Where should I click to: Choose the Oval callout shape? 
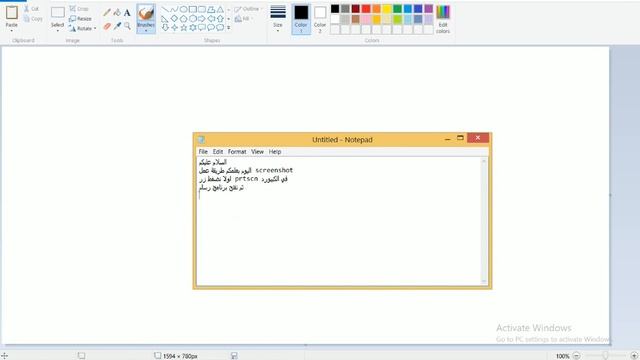(211, 28)
